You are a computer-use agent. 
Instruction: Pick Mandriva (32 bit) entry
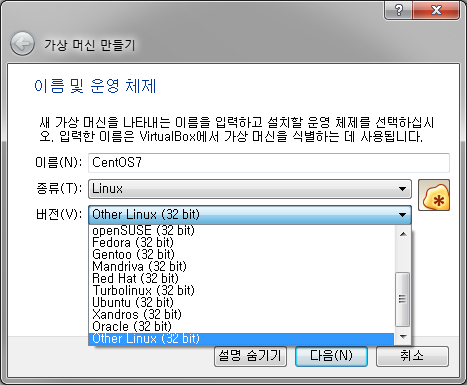click(x=241, y=266)
